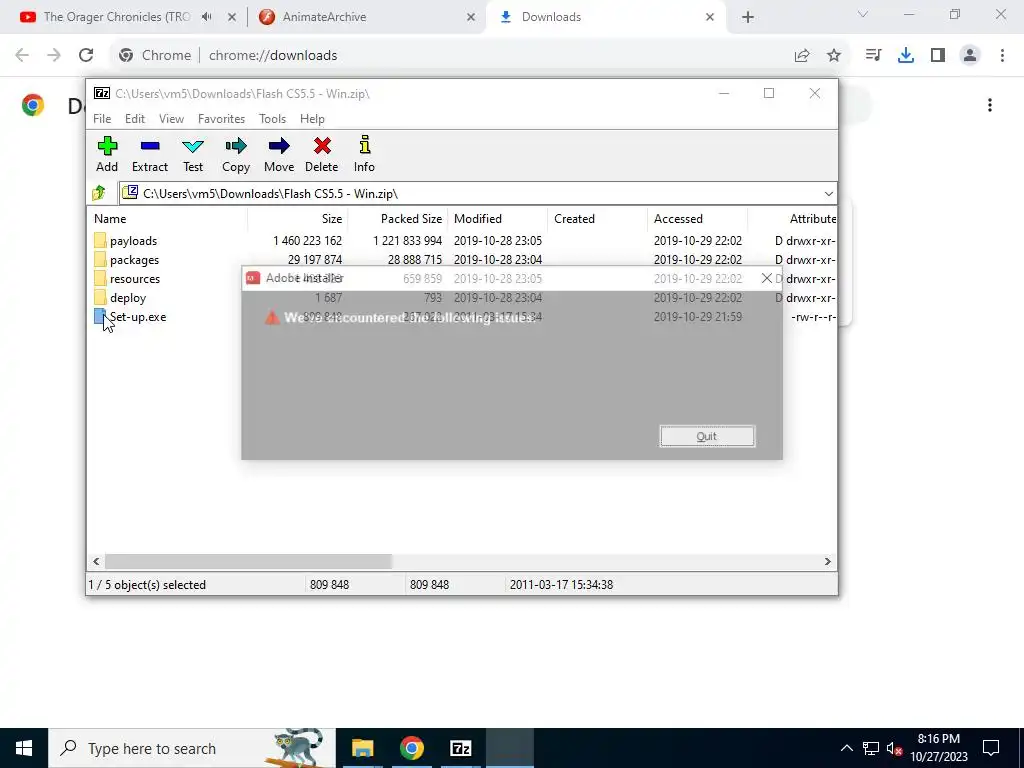Screen dimensions: 1024x768
Task: Open the Info toolbar icon
Action: click(364, 145)
